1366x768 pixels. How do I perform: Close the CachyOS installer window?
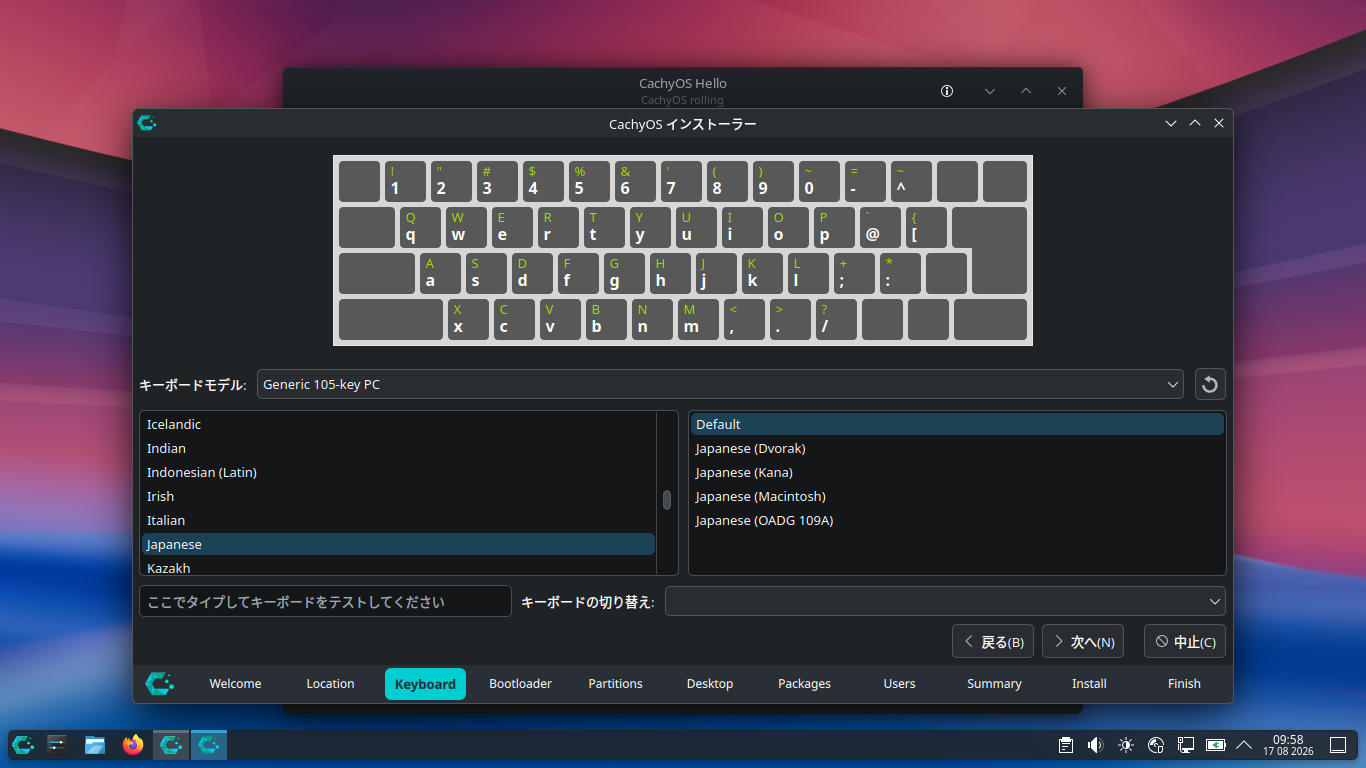(1219, 123)
